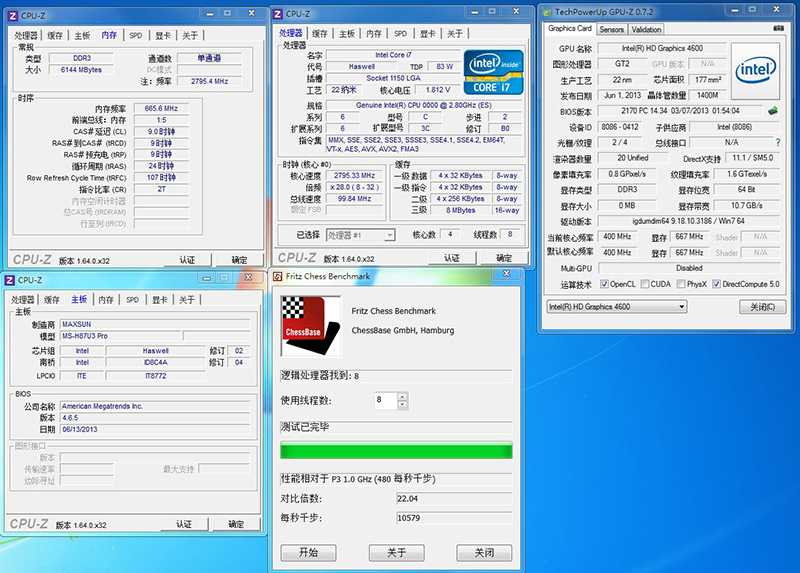The height and width of the screenshot is (573, 800).
Task: Click the driver version igdumdim64 field
Action: tap(688, 221)
